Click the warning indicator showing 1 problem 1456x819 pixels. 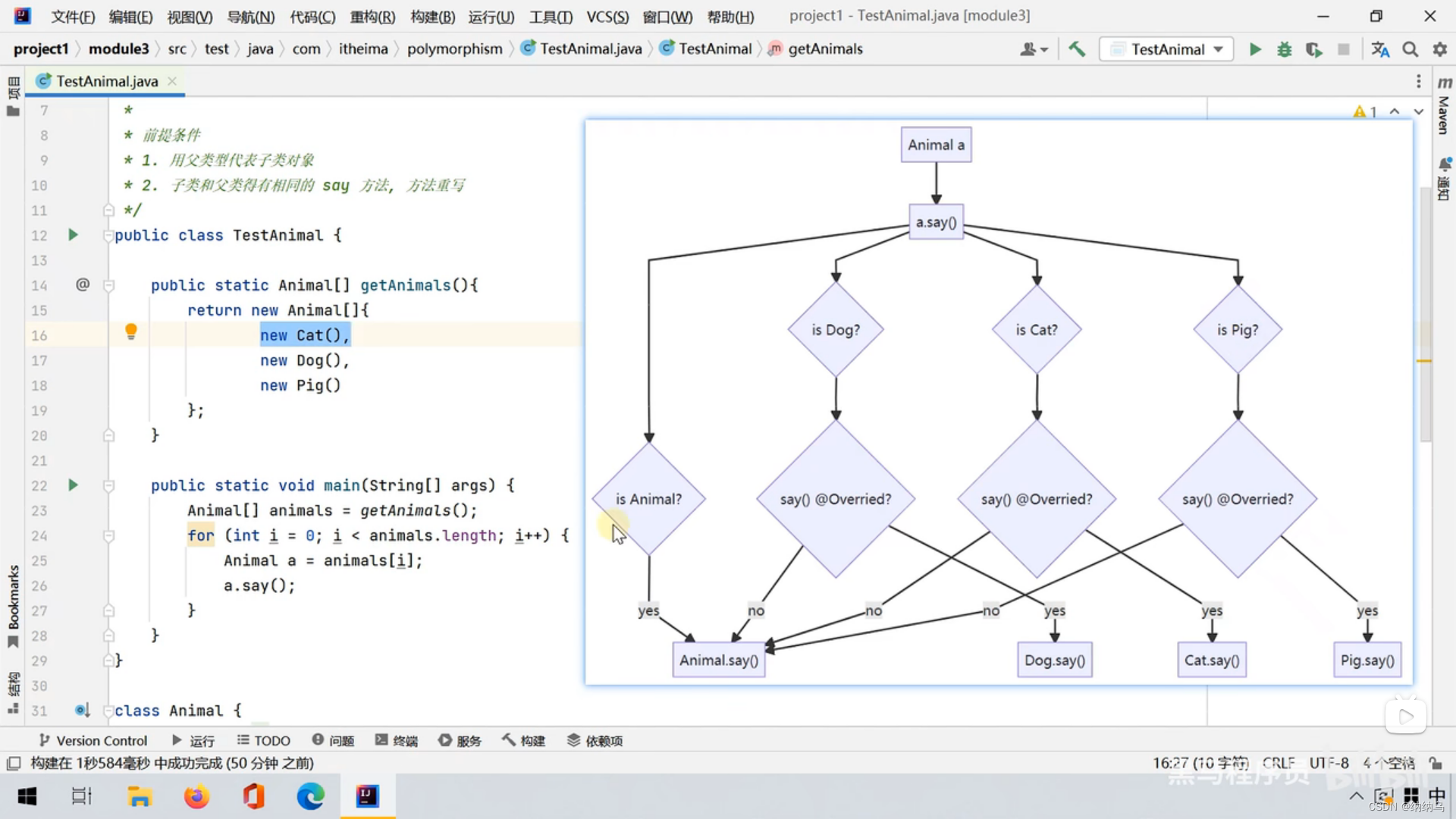point(1365,112)
